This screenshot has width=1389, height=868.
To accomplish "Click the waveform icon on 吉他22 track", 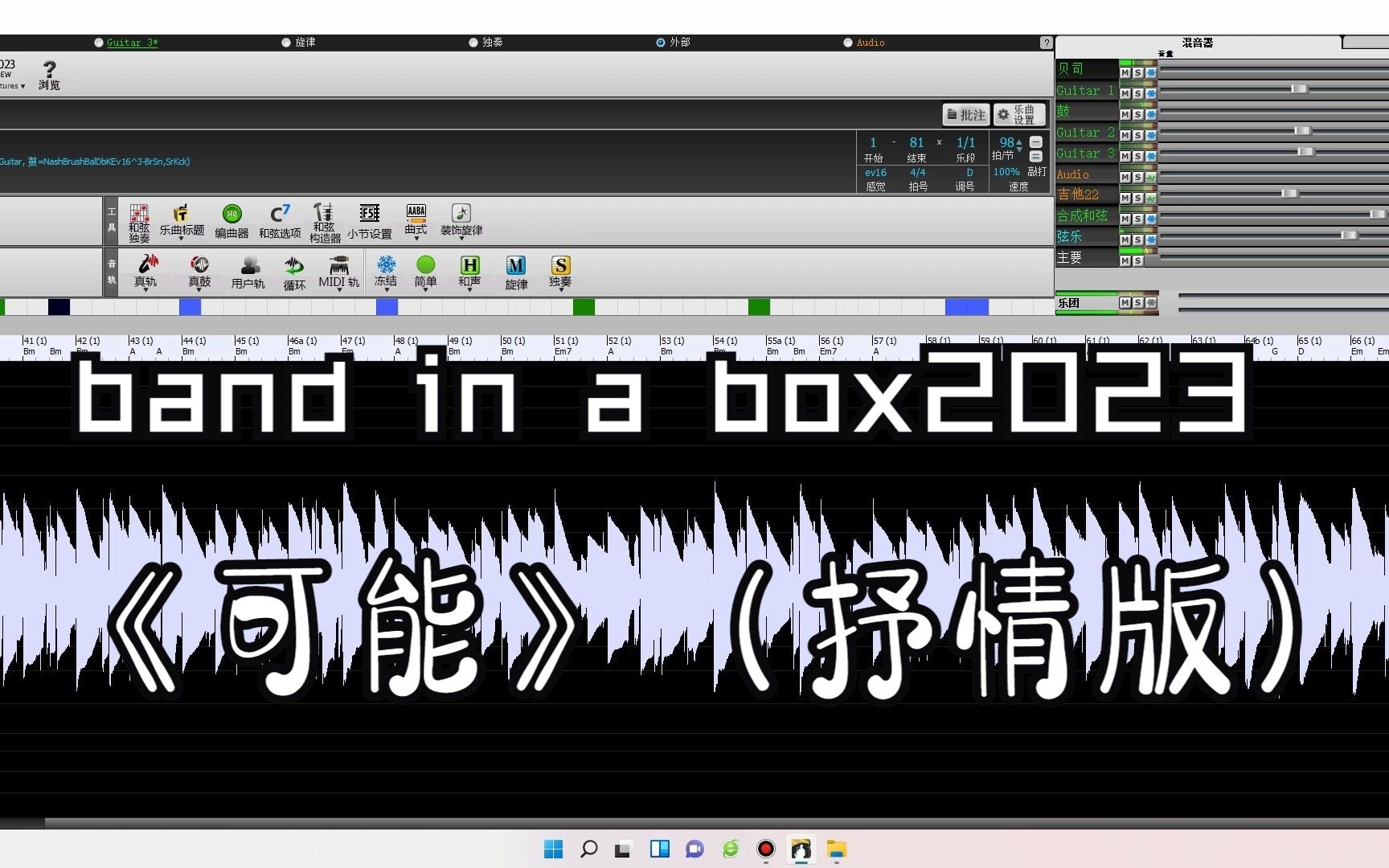I will click(x=1151, y=198).
